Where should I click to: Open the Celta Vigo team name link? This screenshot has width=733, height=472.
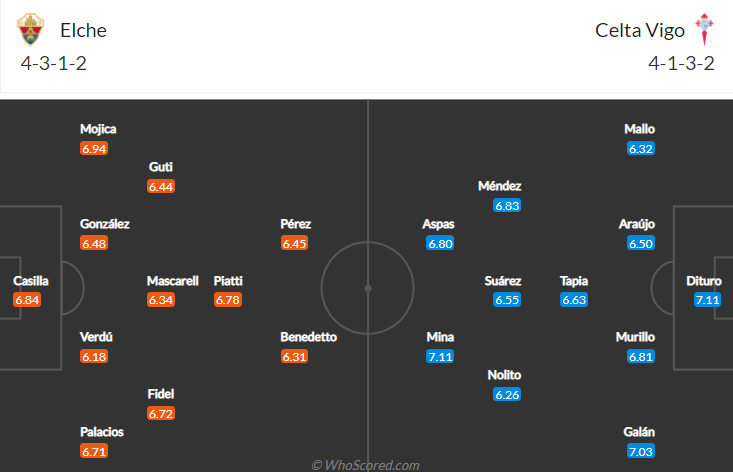(x=640, y=31)
